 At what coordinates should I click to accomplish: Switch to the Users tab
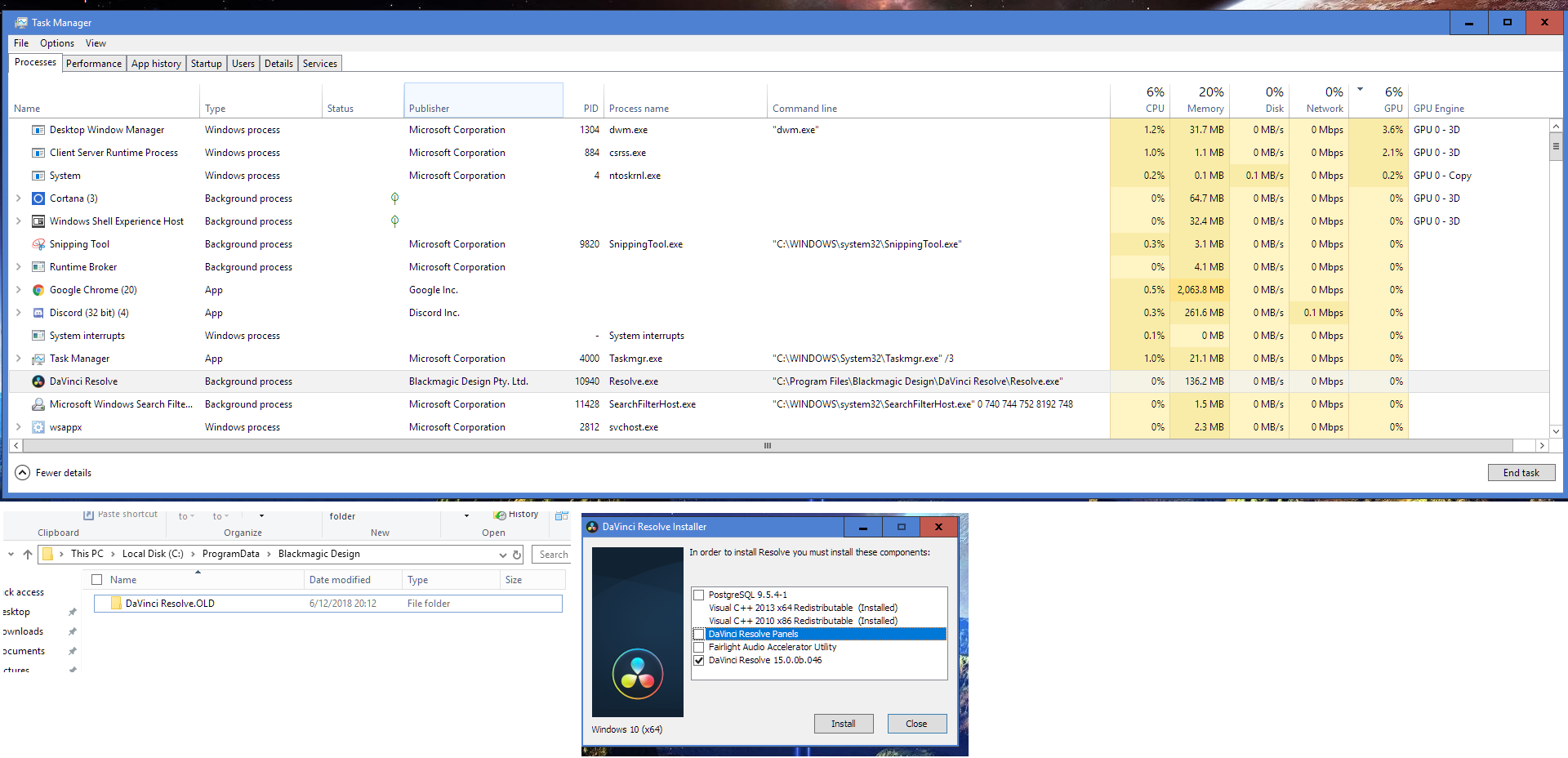point(243,64)
